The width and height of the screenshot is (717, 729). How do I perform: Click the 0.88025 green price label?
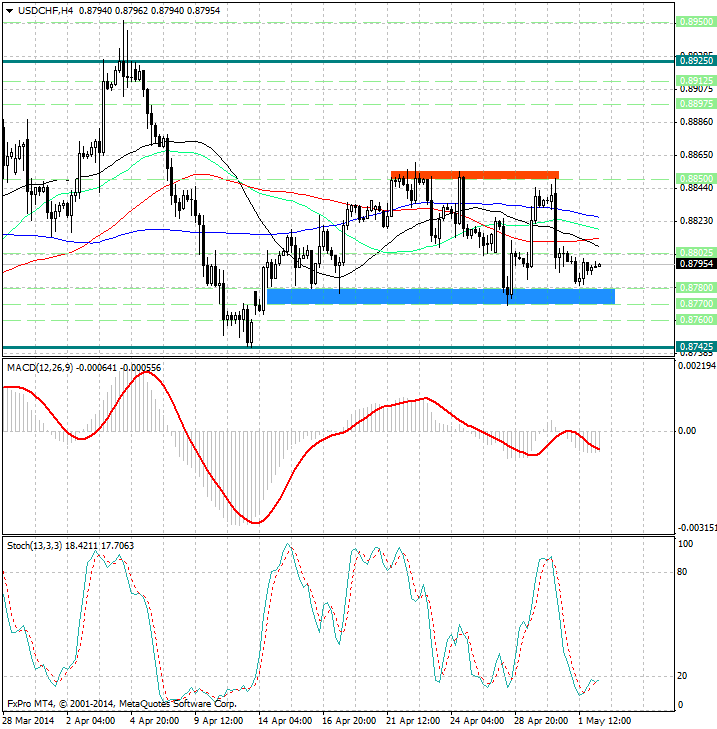tap(696, 252)
